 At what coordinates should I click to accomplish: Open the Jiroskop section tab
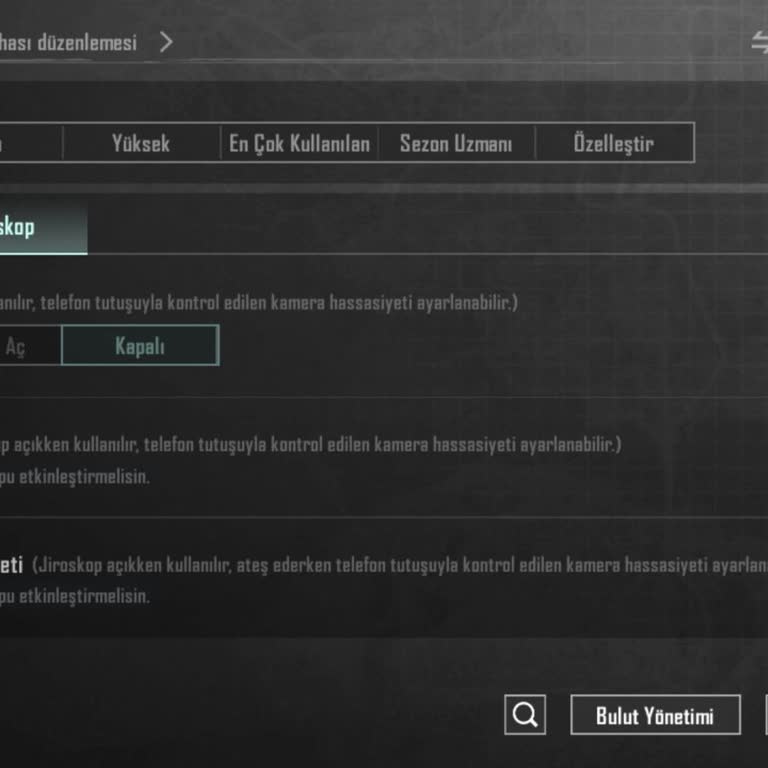point(43,227)
